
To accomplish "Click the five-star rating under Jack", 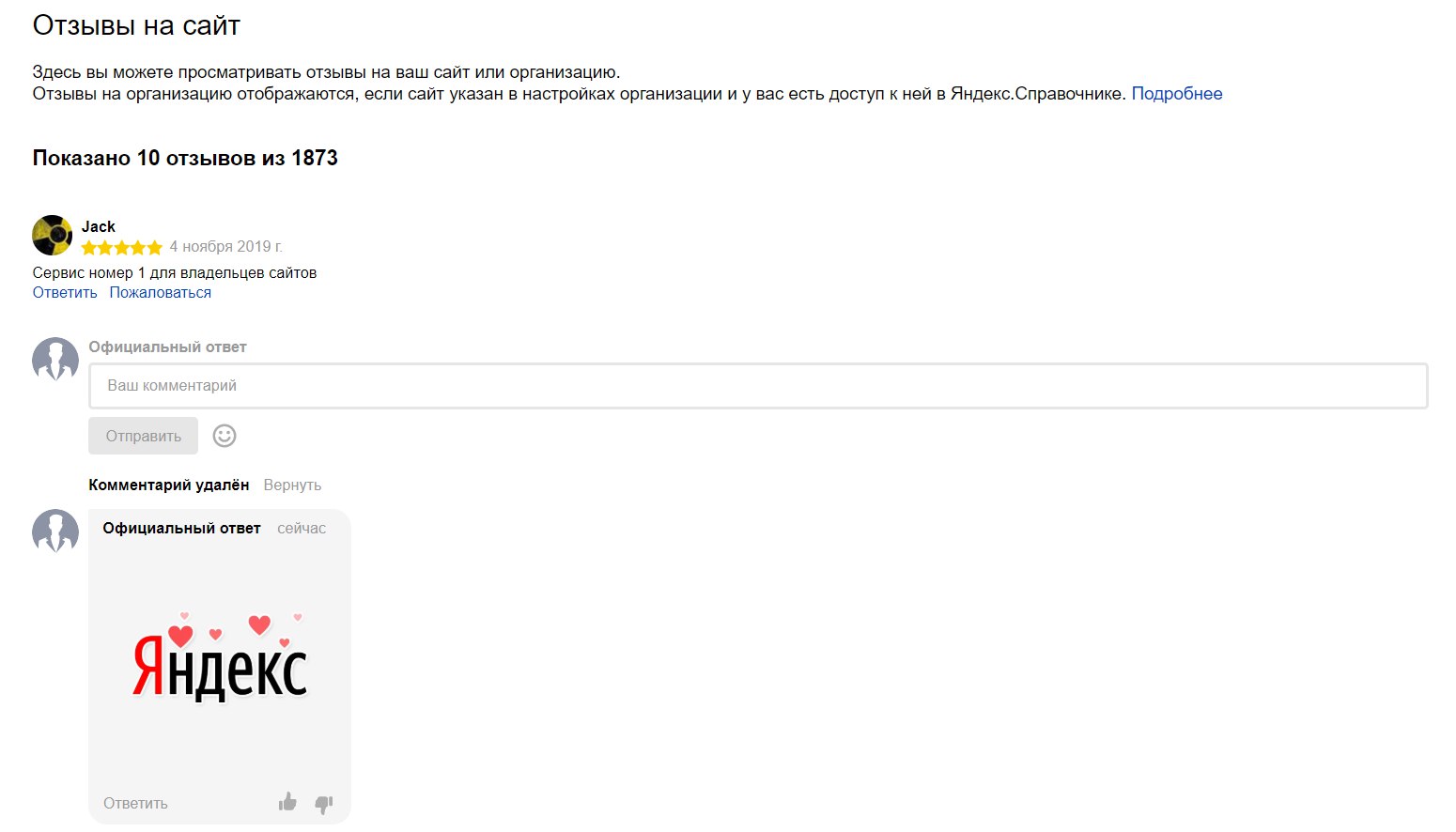I will click(x=122, y=248).
